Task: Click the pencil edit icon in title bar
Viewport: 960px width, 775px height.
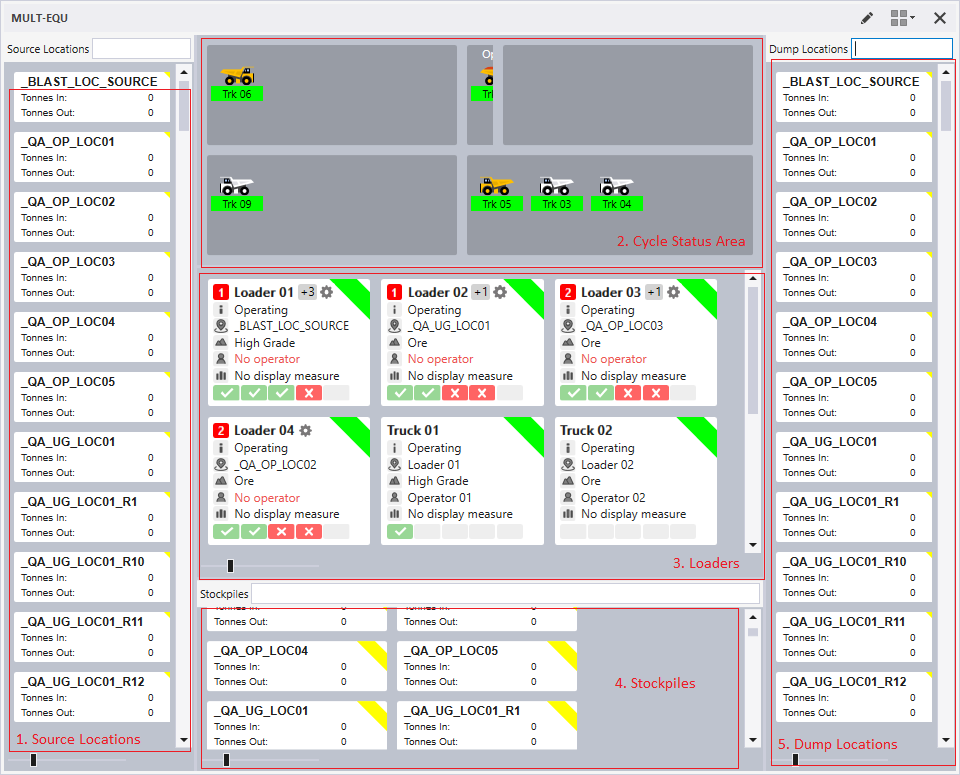Action: point(867,18)
